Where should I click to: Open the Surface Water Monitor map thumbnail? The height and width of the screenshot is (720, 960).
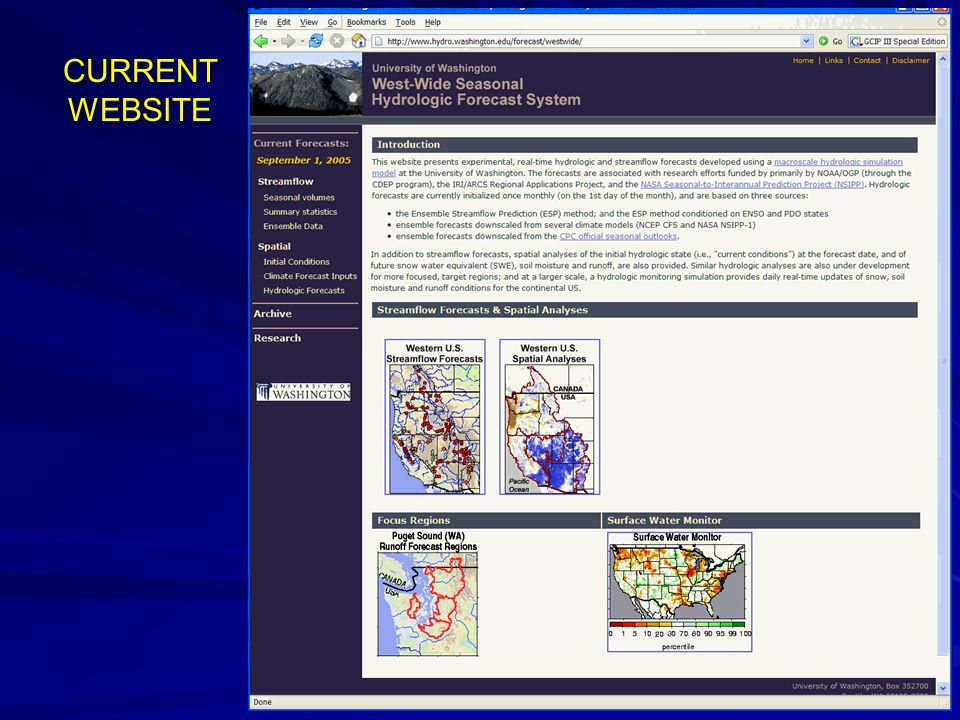coord(680,592)
